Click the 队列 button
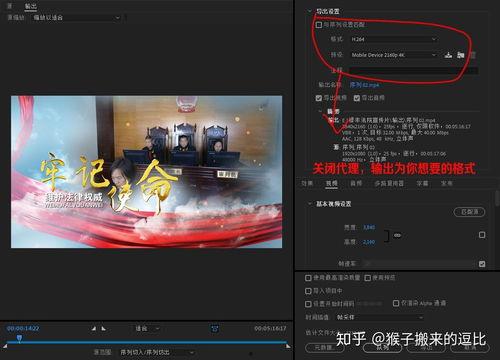The image size is (500, 360). click(x=383, y=348)
